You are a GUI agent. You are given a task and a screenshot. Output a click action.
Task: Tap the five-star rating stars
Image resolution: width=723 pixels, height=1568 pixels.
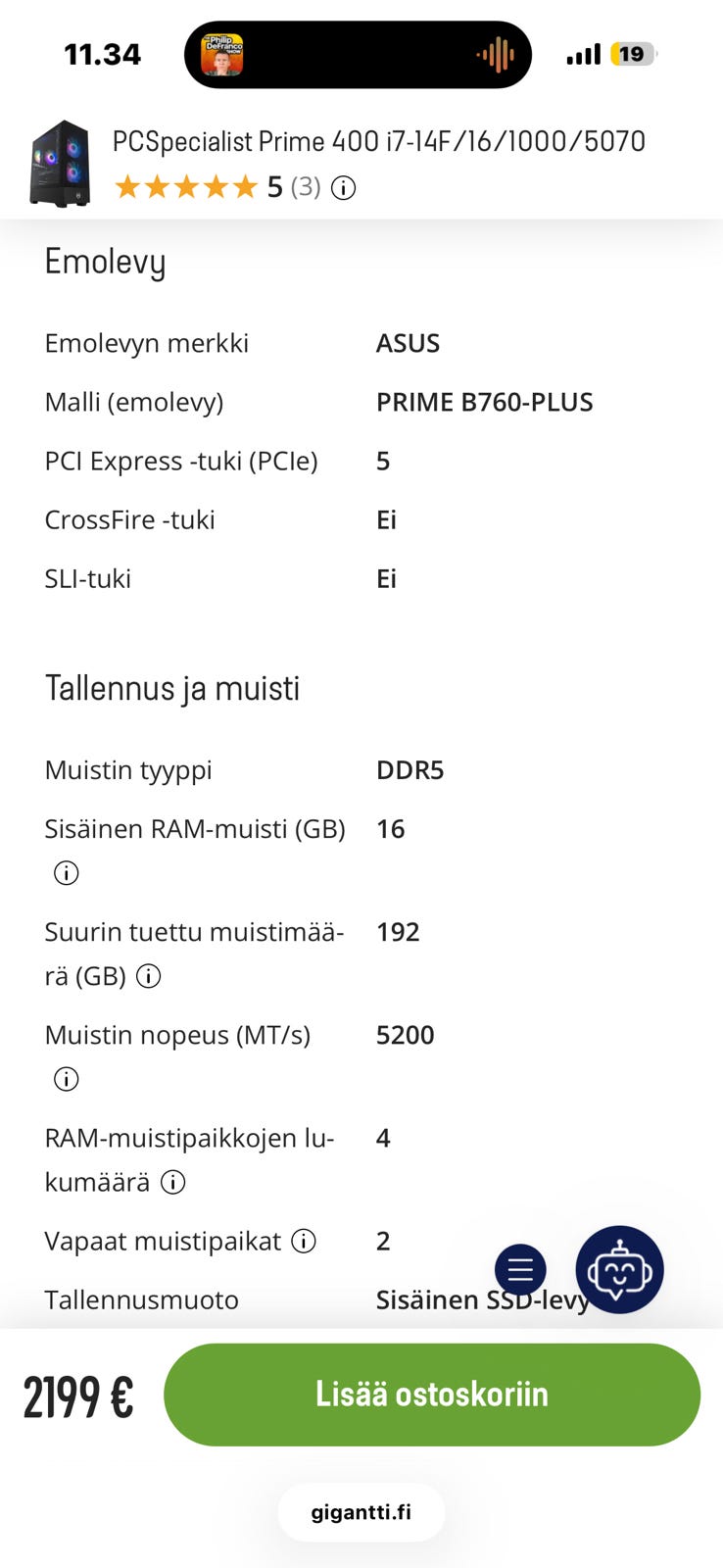[x=186, y=187]
